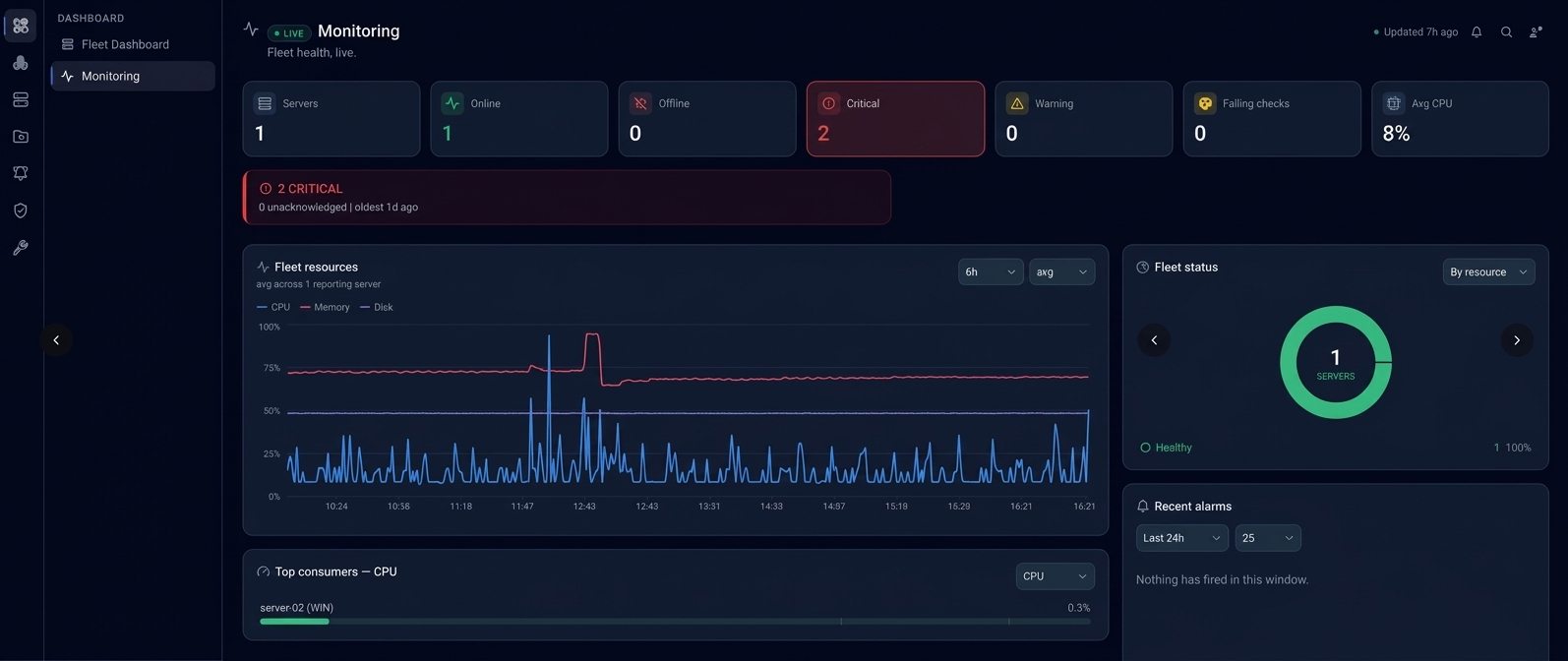Open the 25 alarms count dropdown
This screenshot has height=661, width=1568.
(1268, 538)
